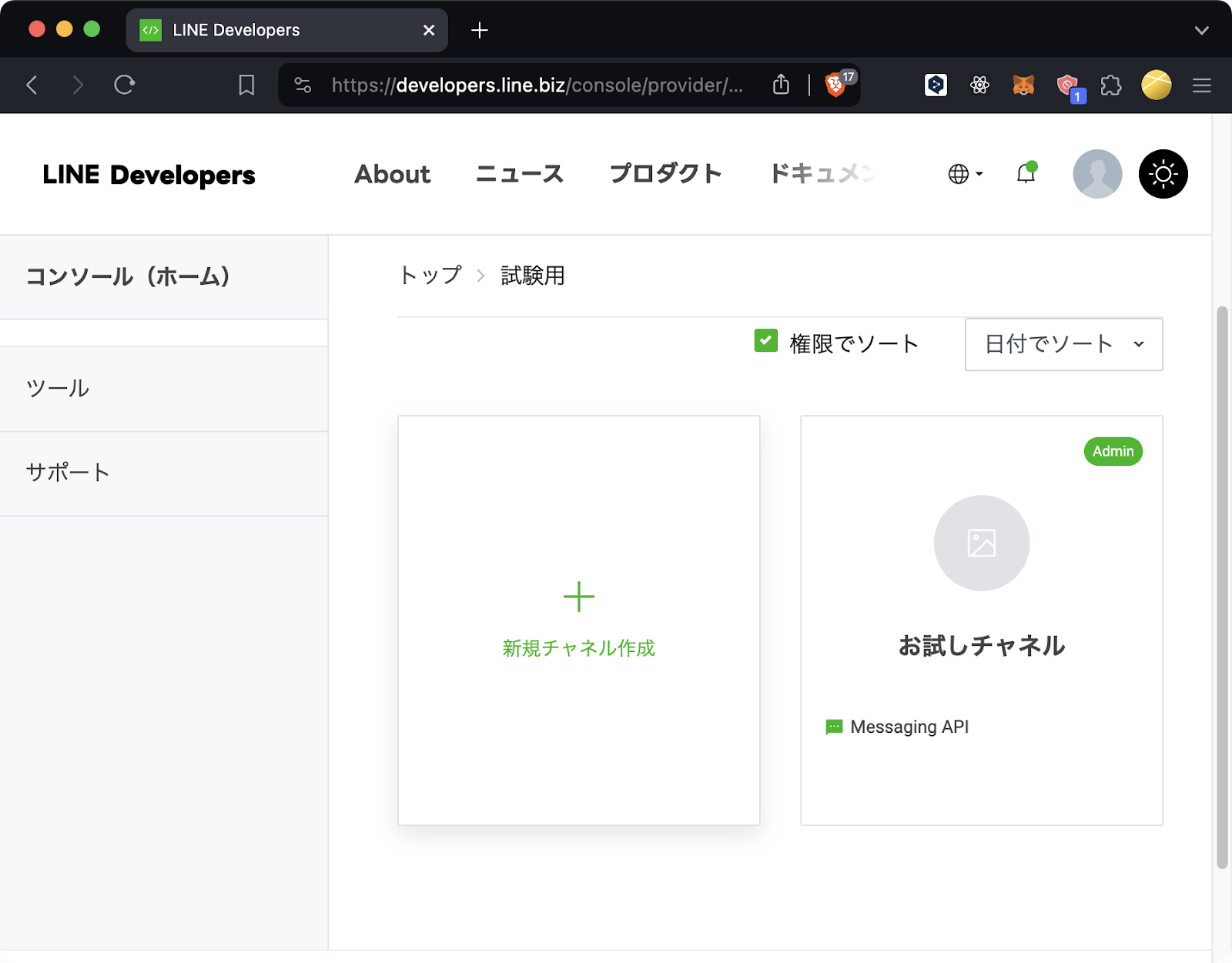Open サポート in the sidebar
This screenshot has width=1232, height=963.
(164, 473)
